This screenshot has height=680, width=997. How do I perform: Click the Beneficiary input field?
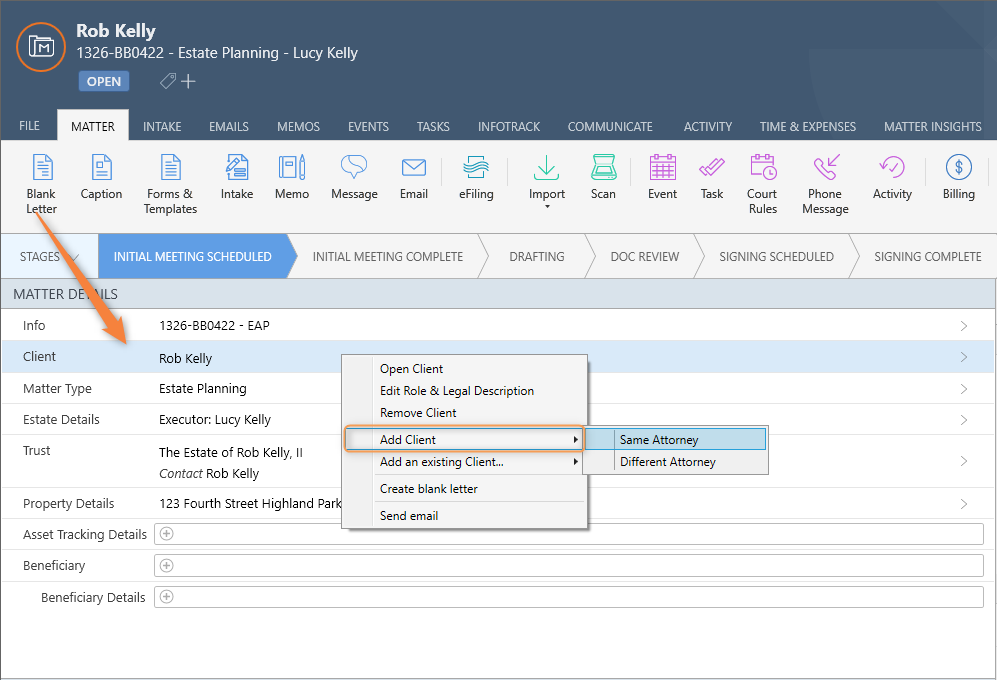point(568,566)
